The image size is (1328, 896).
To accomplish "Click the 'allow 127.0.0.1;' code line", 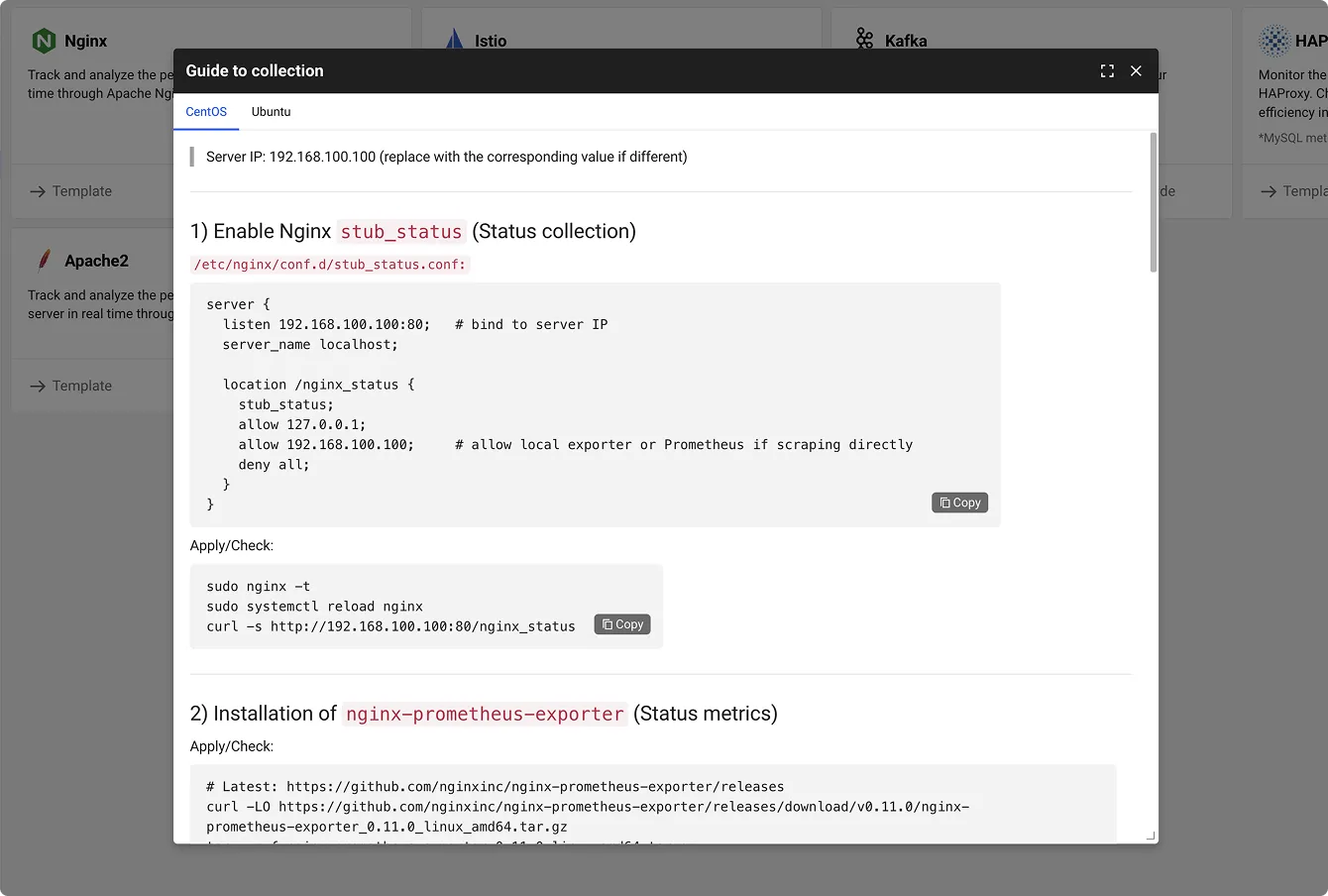I will [x=302, y=424].
